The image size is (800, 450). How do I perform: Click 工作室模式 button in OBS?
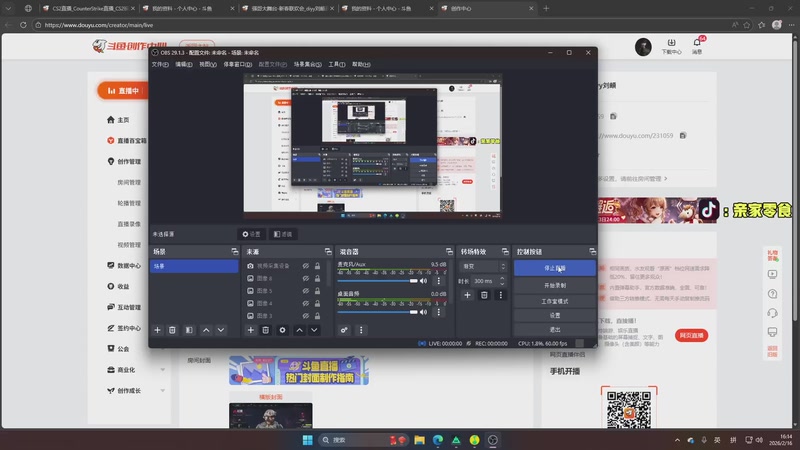point(555,301)
